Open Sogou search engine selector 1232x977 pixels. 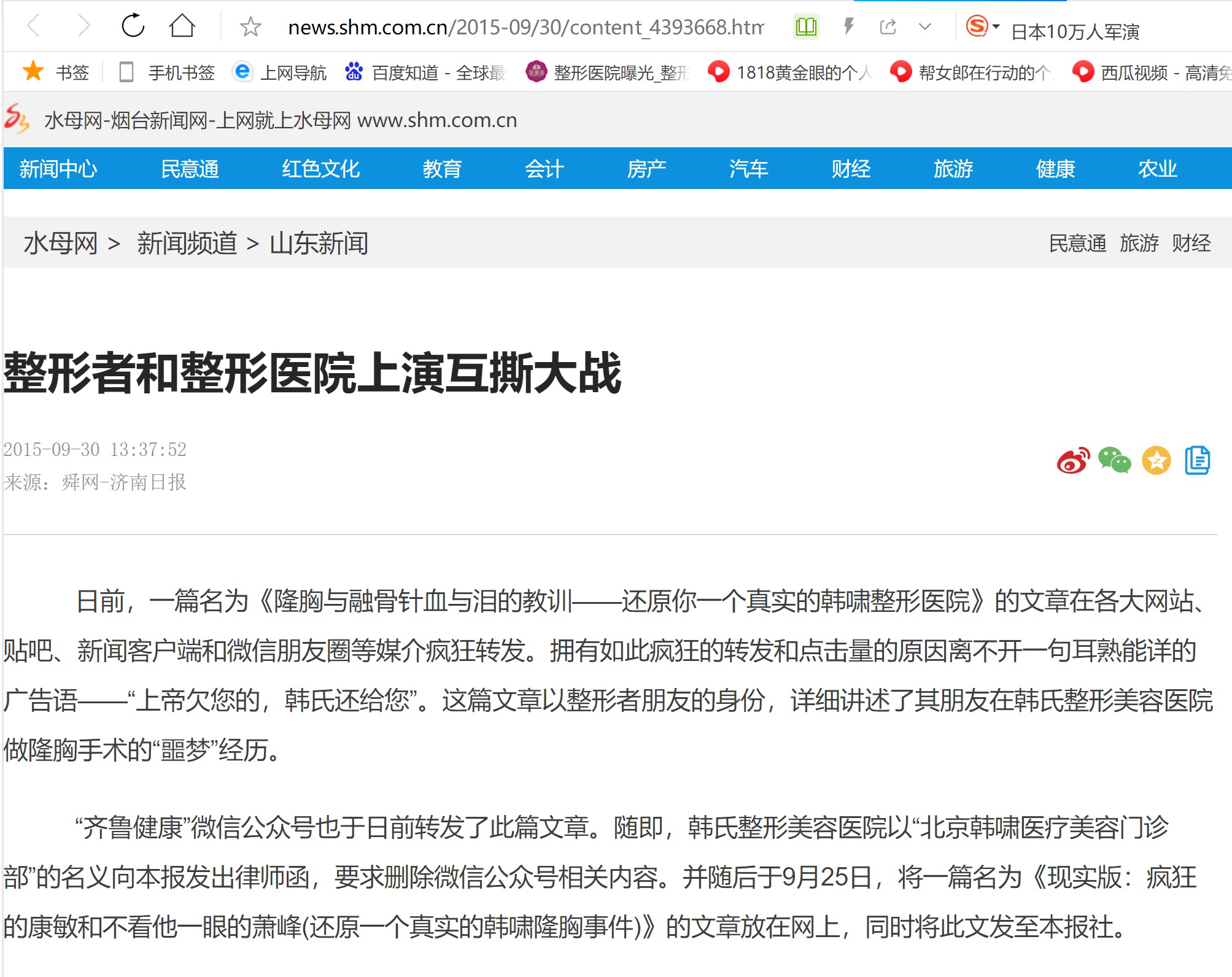pyautogui.click(x=982, y=26)
